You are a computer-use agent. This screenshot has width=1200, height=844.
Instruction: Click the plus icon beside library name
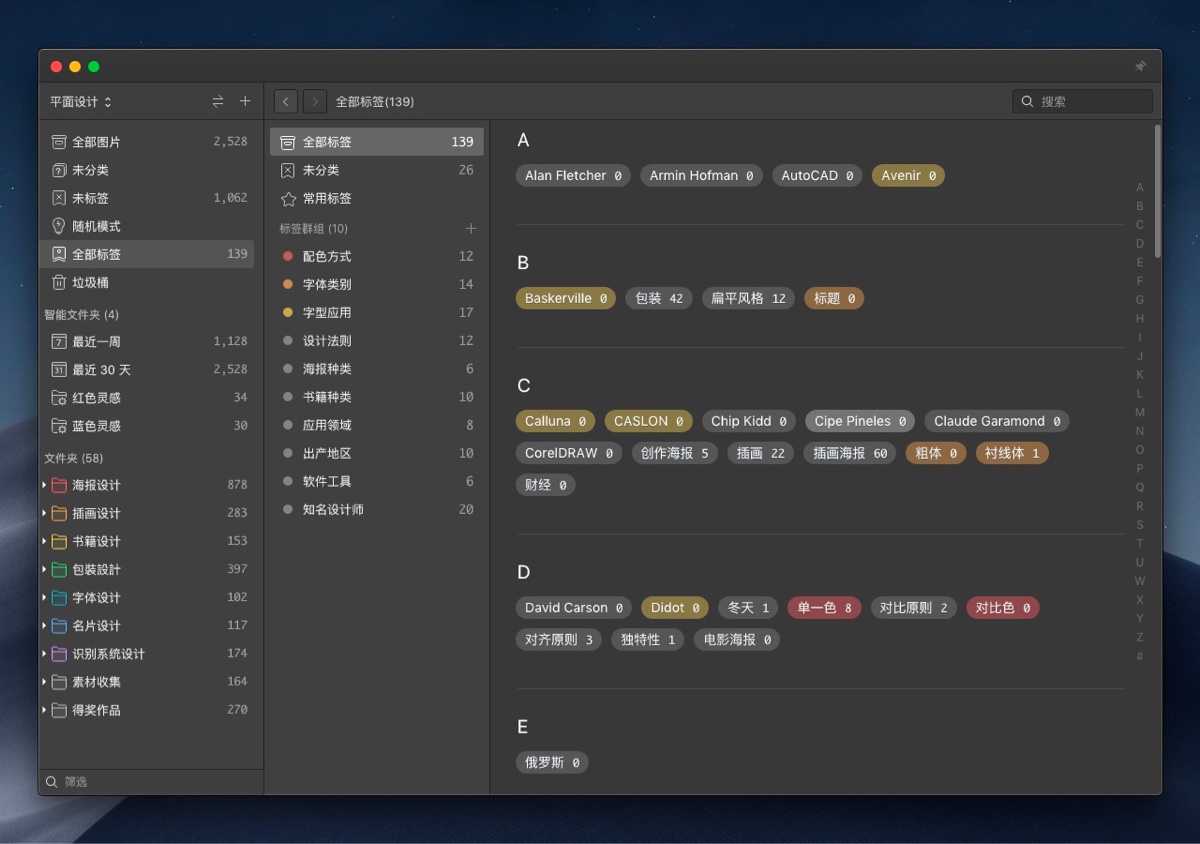pos(245,101)
